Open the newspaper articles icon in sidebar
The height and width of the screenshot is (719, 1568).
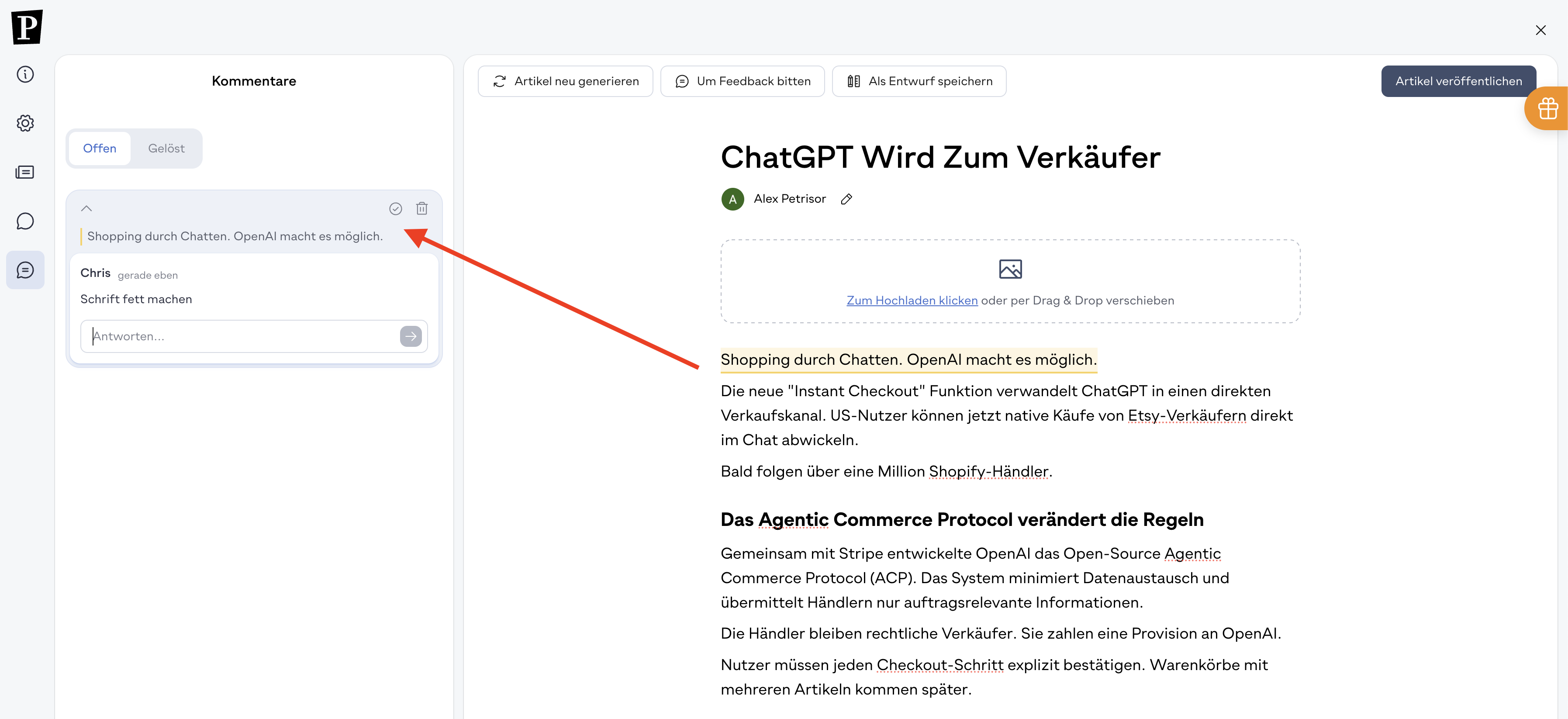[25, 172]
